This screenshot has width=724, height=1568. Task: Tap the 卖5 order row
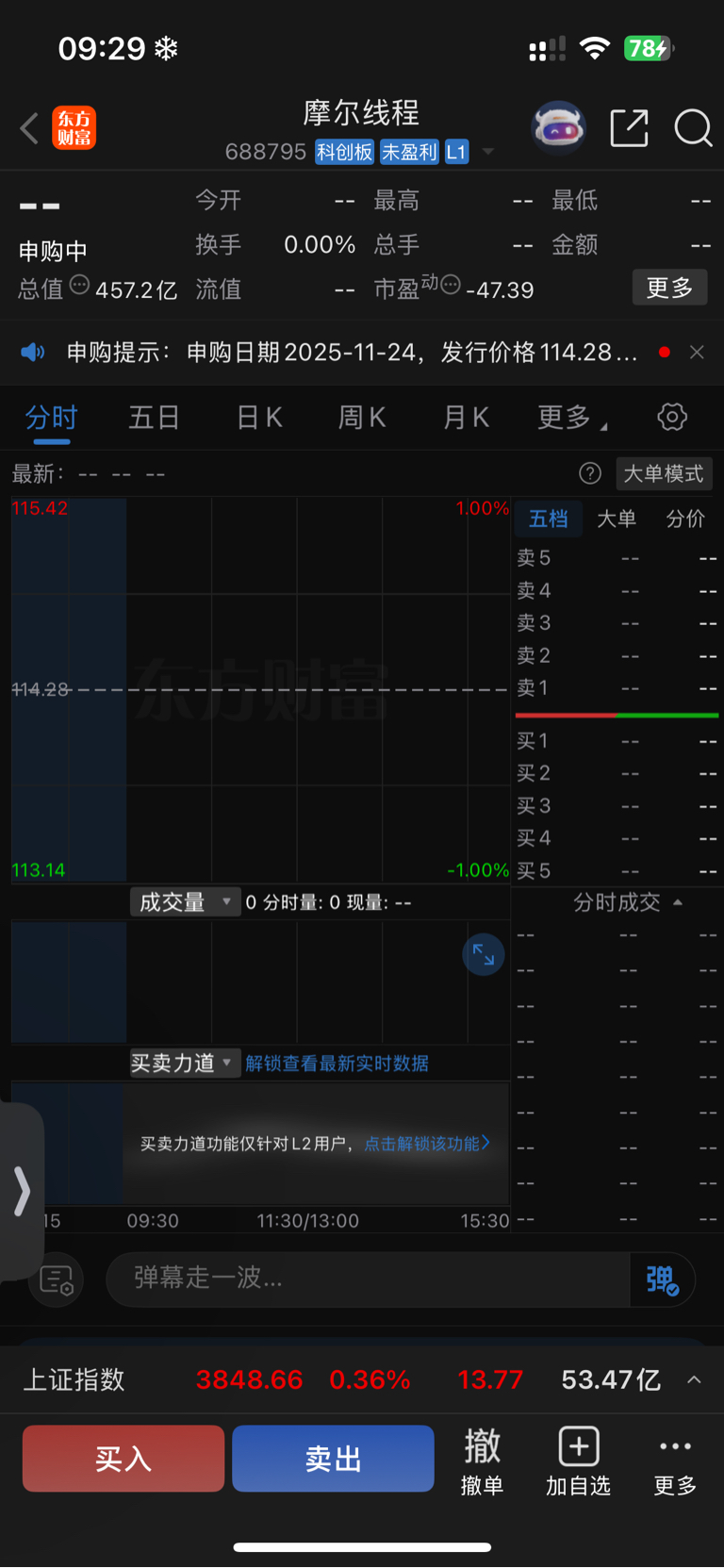tap(617, 558)
